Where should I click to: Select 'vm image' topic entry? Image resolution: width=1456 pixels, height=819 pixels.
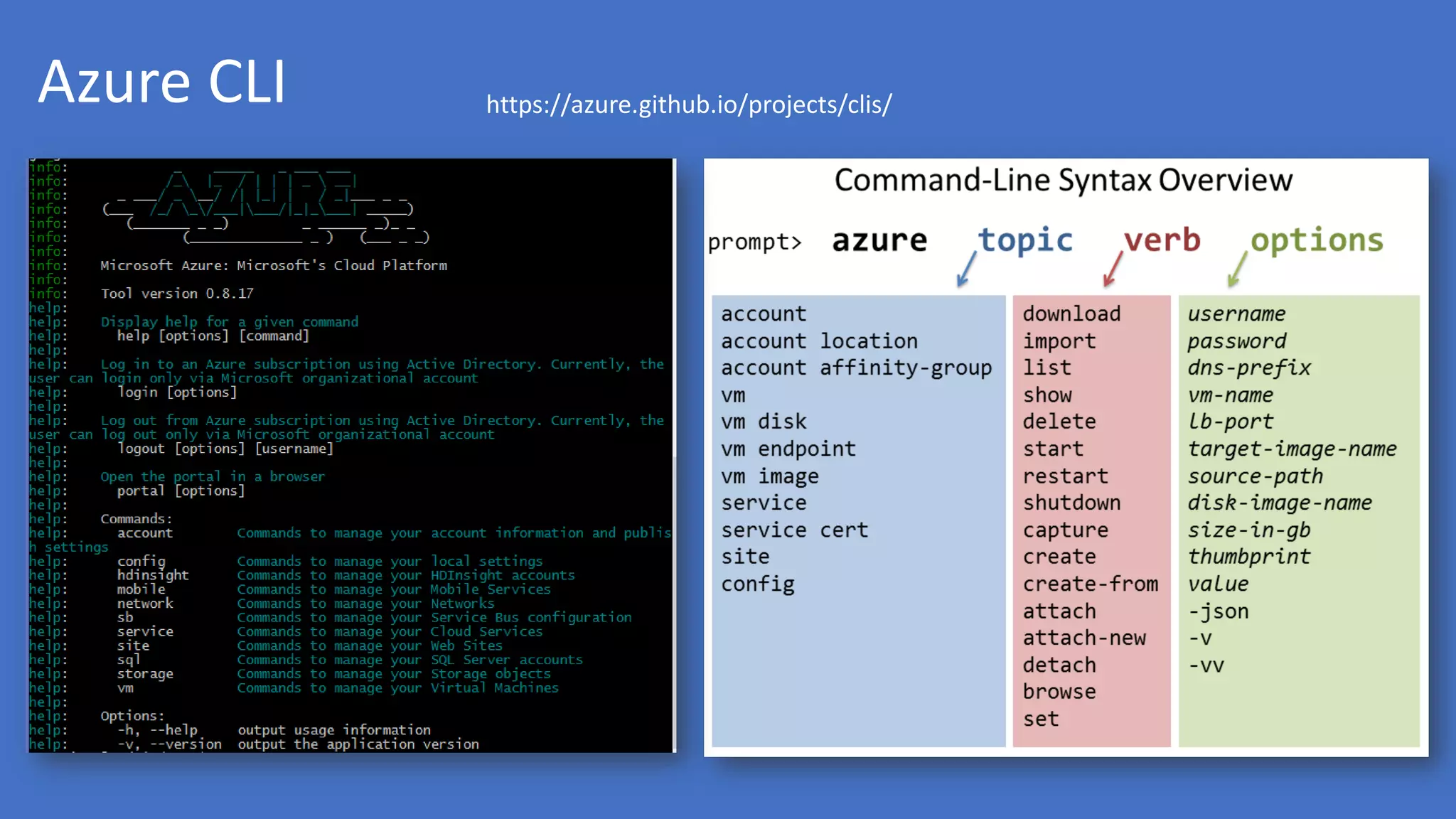[770, 476]
